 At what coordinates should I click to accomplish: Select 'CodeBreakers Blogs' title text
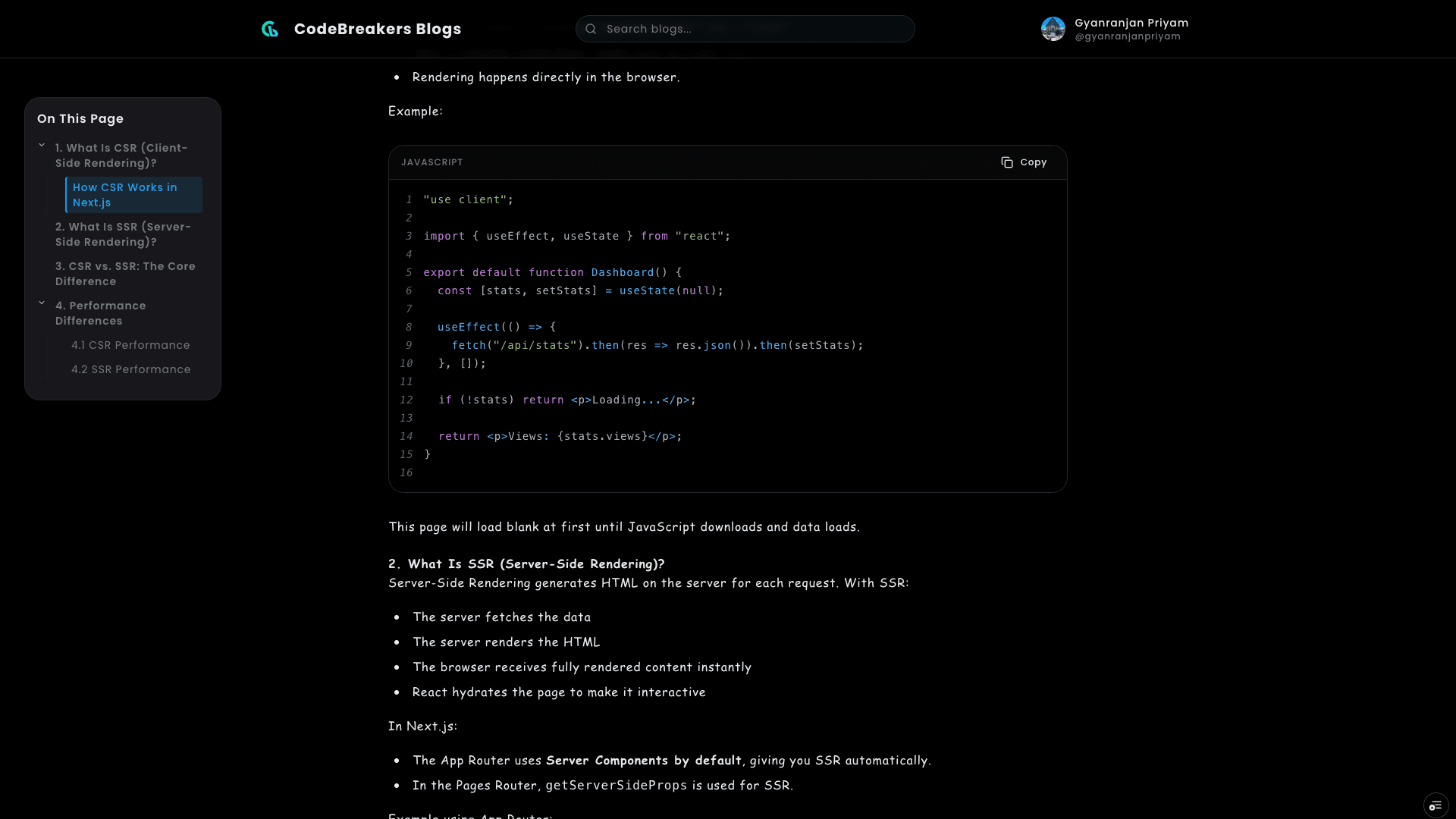[x=378, y=28]
